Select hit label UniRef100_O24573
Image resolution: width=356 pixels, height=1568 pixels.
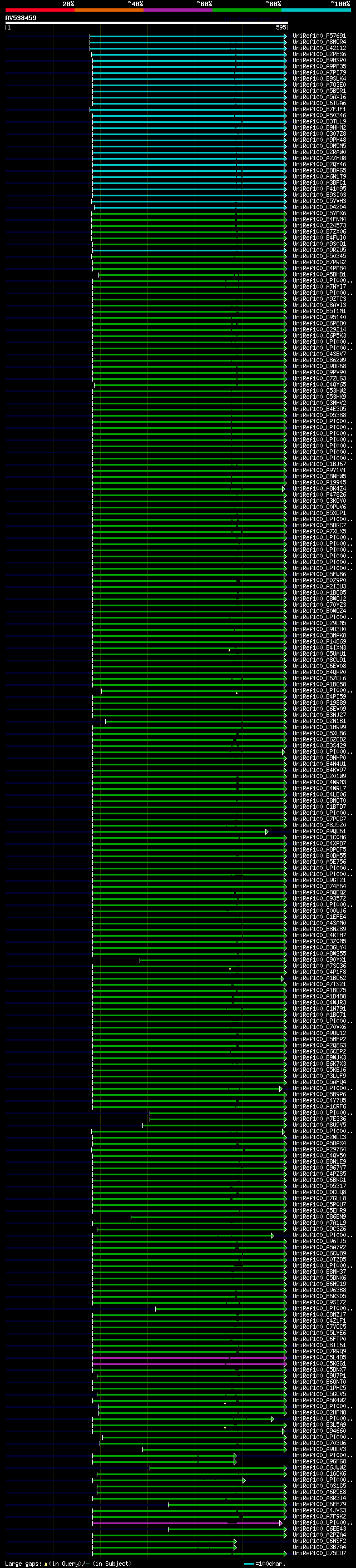click(319, 226)
